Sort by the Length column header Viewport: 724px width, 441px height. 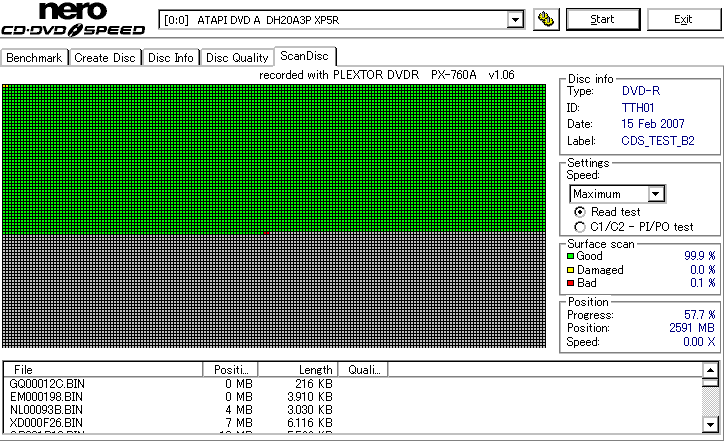[298, 370]
